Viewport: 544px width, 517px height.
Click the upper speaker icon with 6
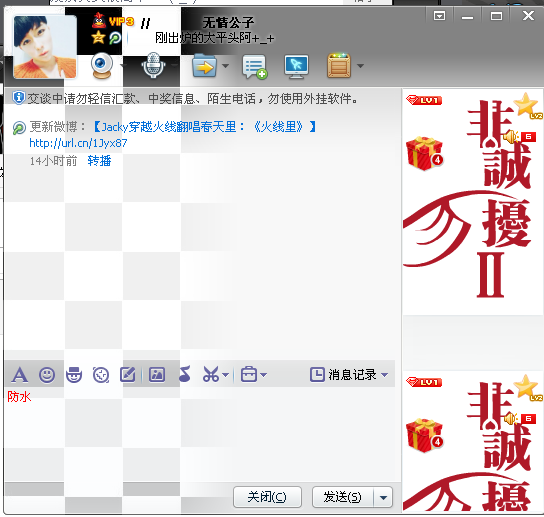click(x=519, y=137)
